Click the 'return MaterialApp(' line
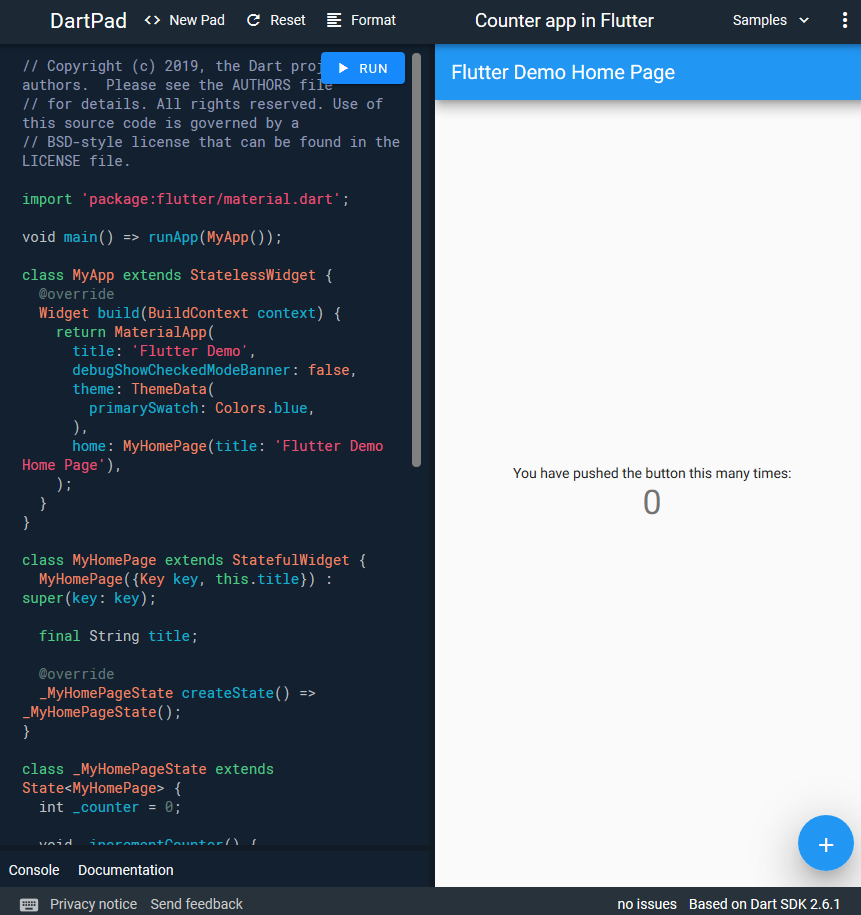861x915 pixels. 135,332
